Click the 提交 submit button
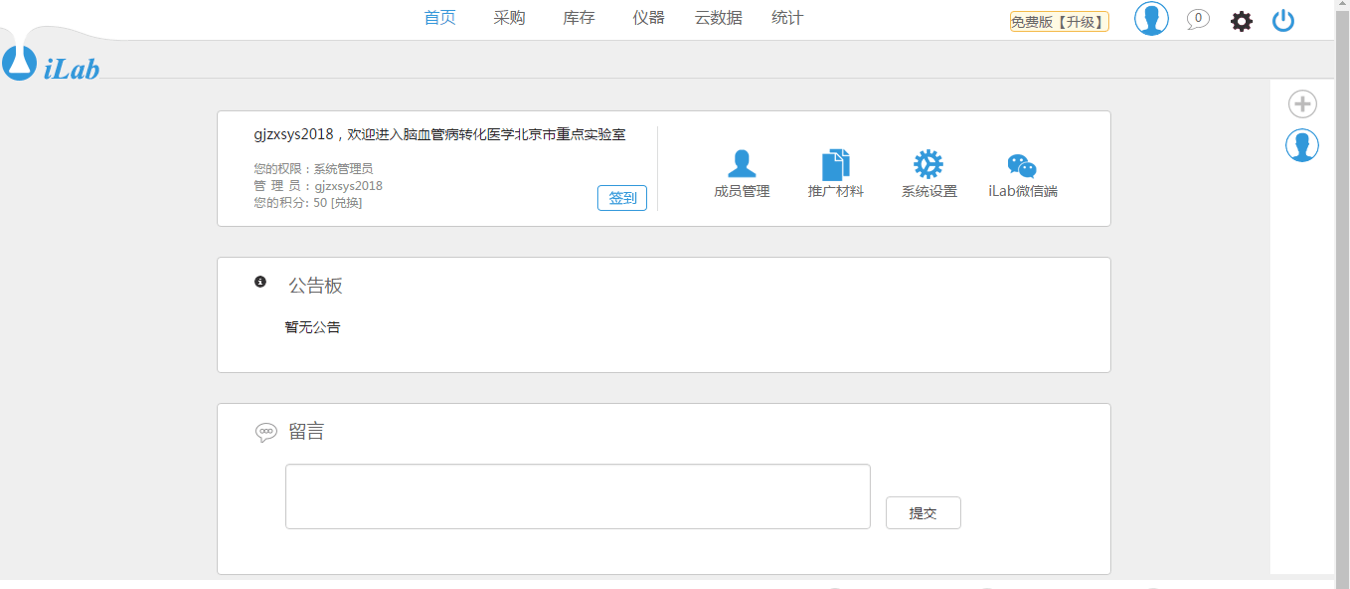Screen dimensions: 1350x589 tap(923, 513)
